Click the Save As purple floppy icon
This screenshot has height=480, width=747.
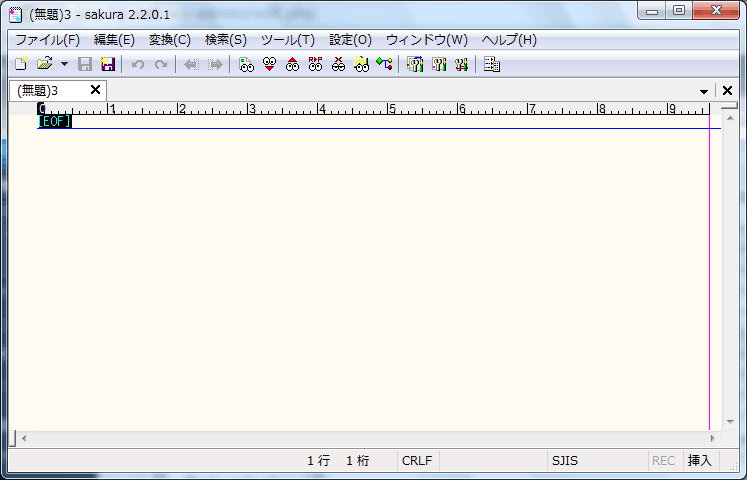108,64
